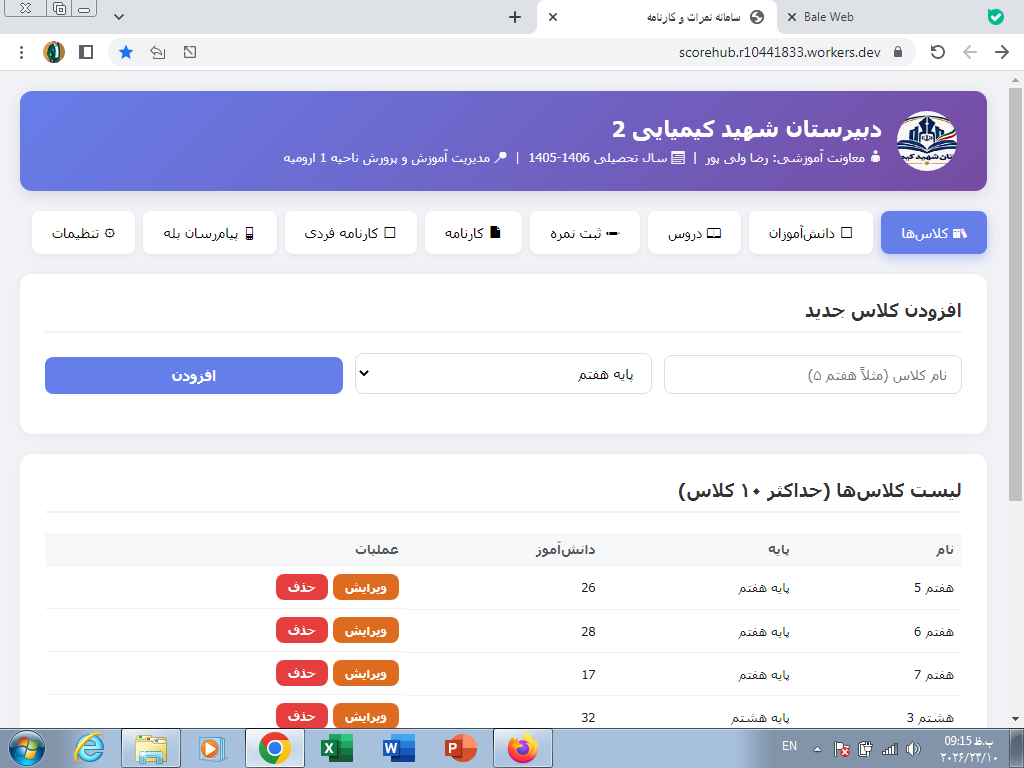
Task: Click the scrollbar down arrow
Action: 1015,719
